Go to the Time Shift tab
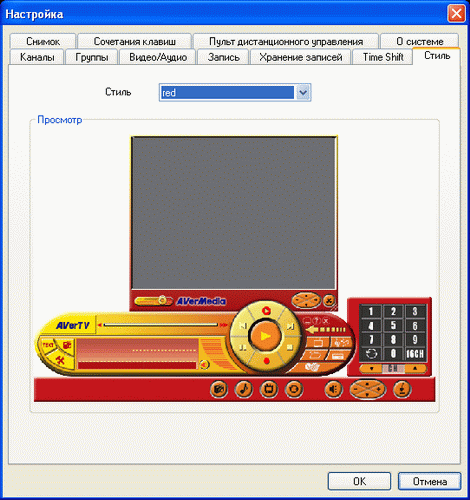The image size is (470, 500). [x=383, y=57]
